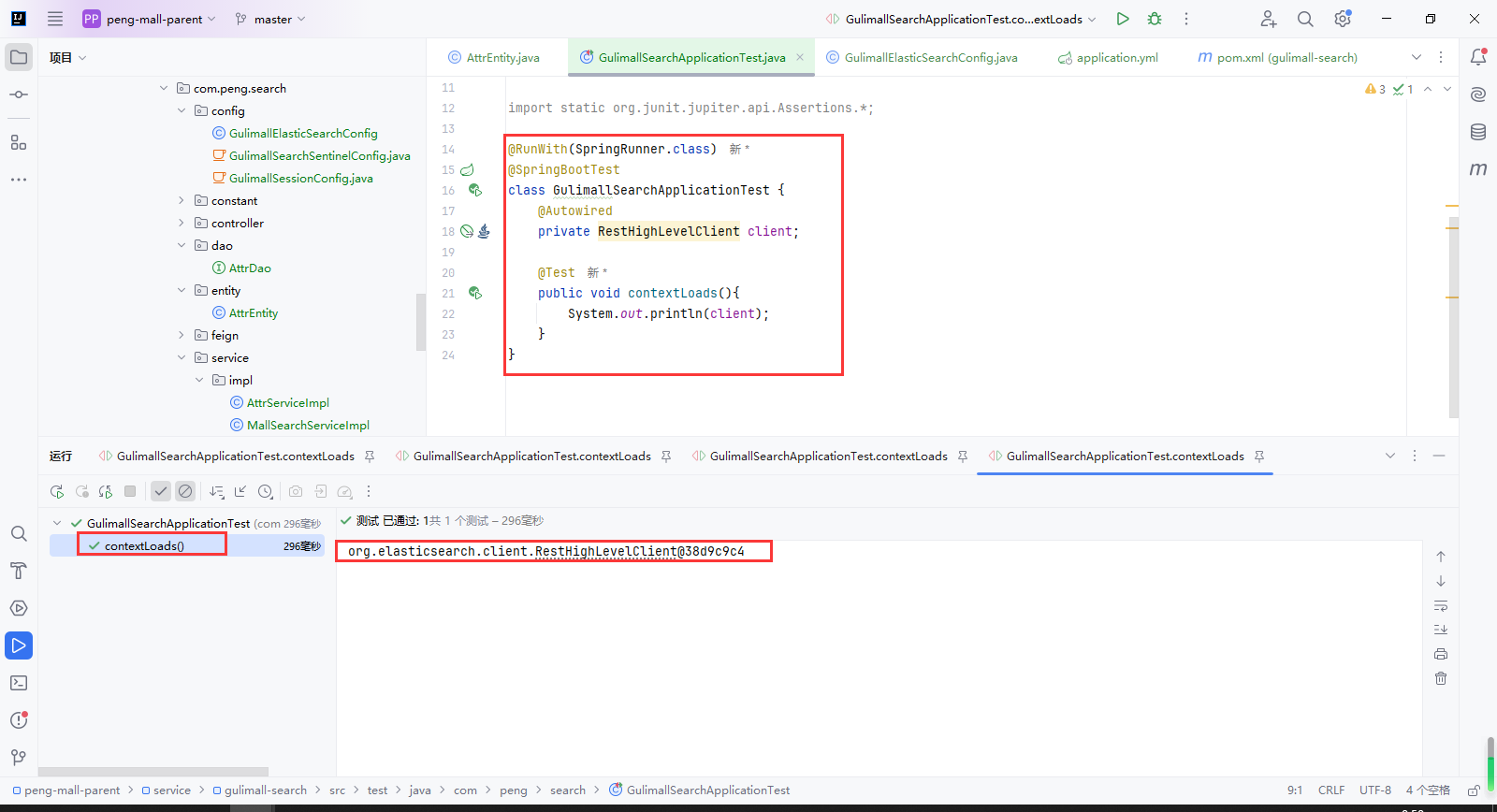Viewport: 1497px width, 812px height.
Task: Open the Problems tool window icon
Action: (19, 720)
